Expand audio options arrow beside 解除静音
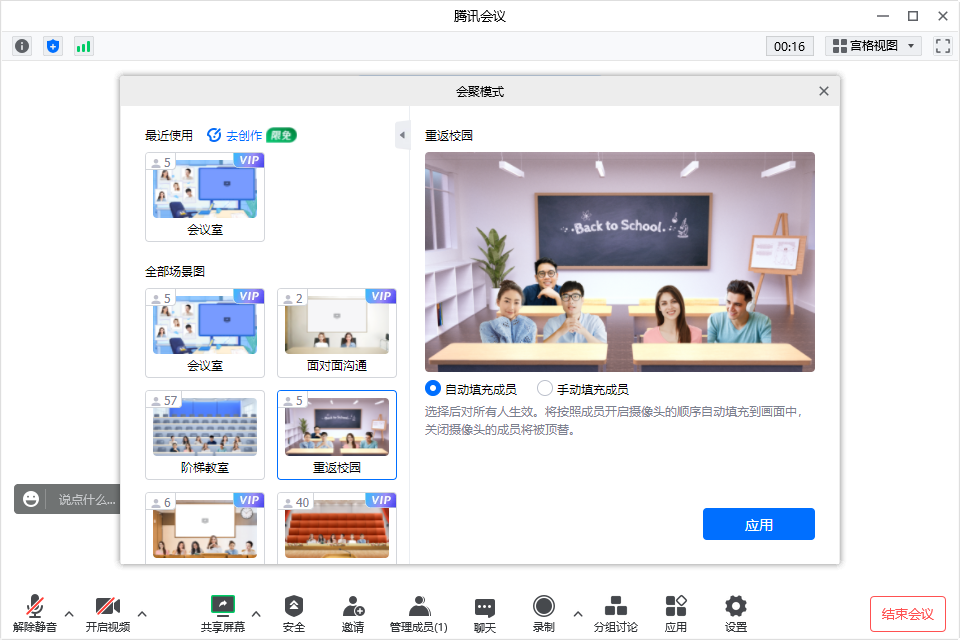Image resolution: width=960 pixels, height=640 pixels. (69, 614)
